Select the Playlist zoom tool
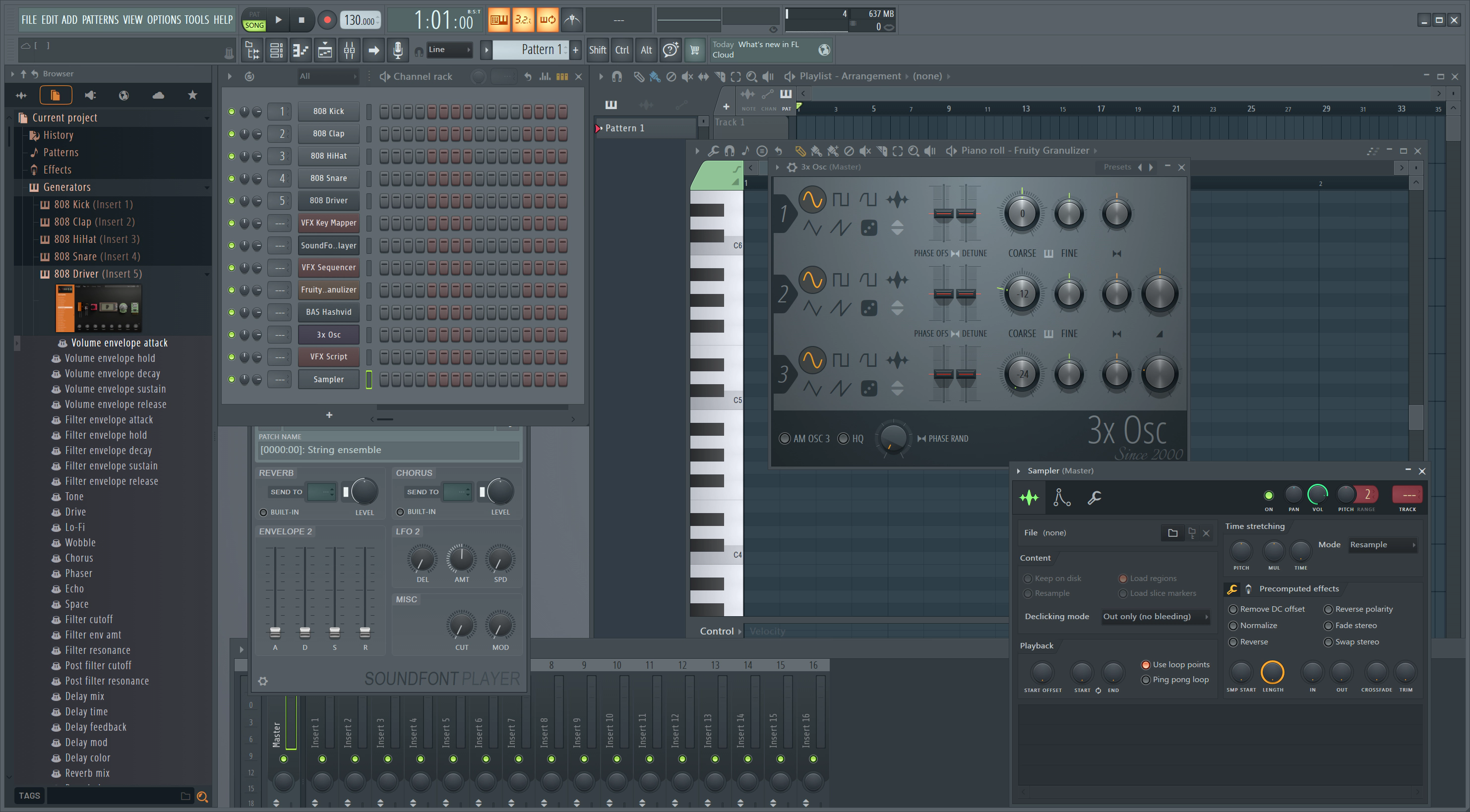The height and width of the screenshot is (812, 1470). [751, 76]
